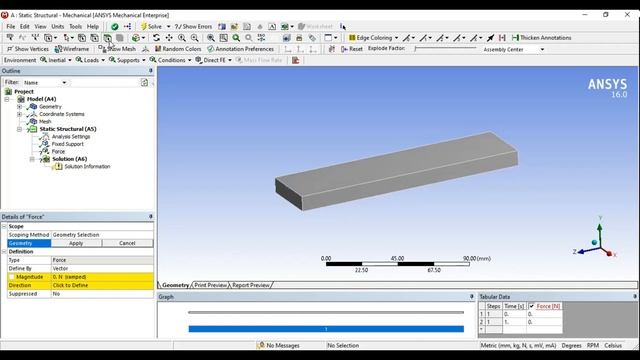Cancel the geometry selection
This screenshot has height=360, width=640.
127,243
